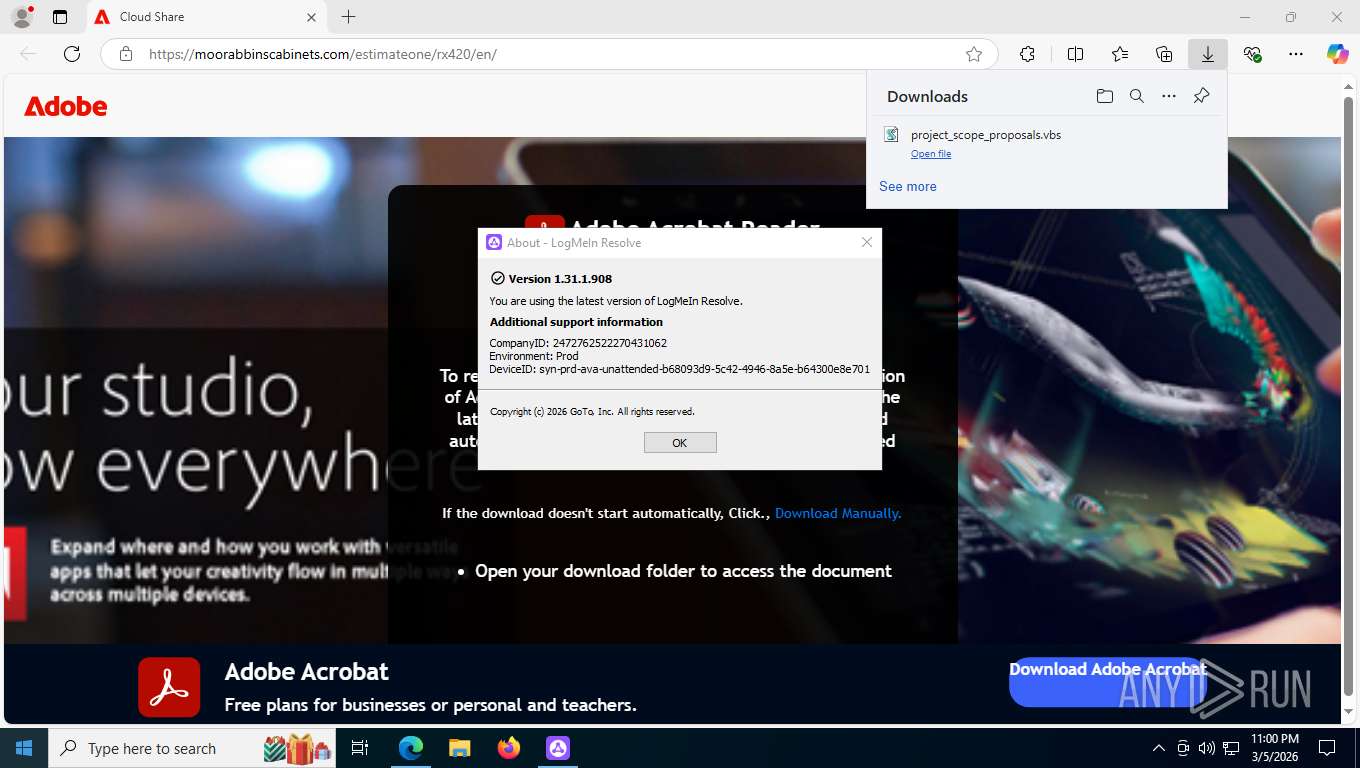Search downloads with magnifier icon

(1136, 96)
